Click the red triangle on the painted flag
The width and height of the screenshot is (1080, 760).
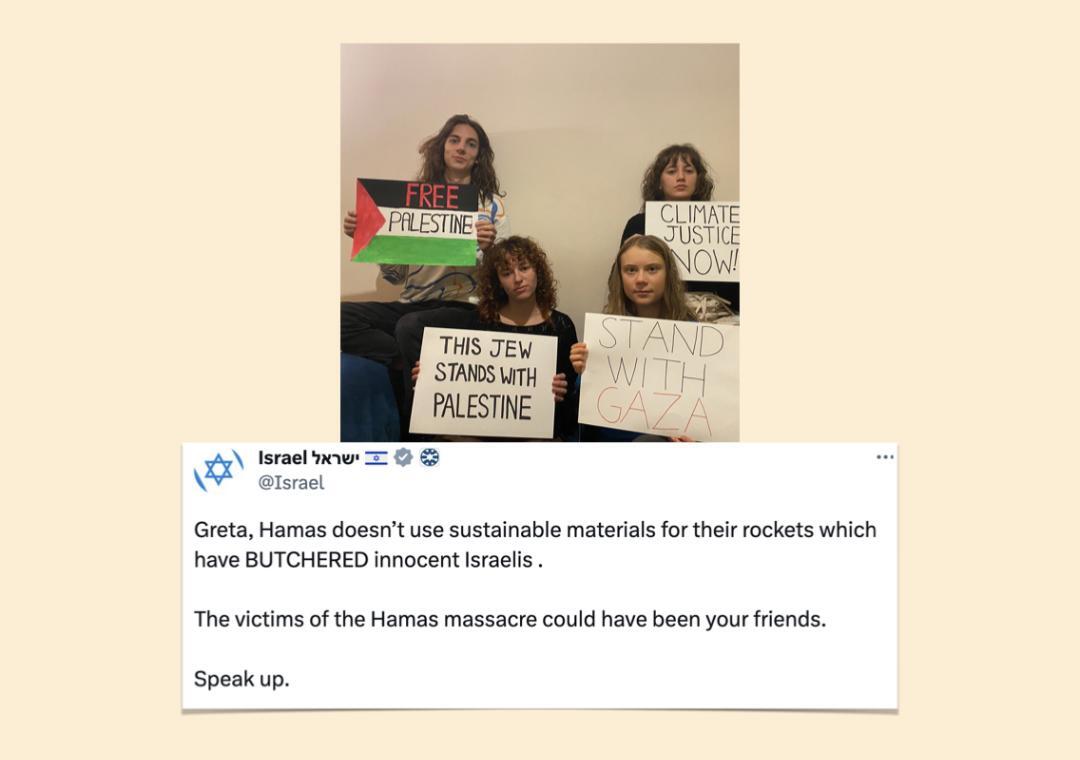point(366,220)
